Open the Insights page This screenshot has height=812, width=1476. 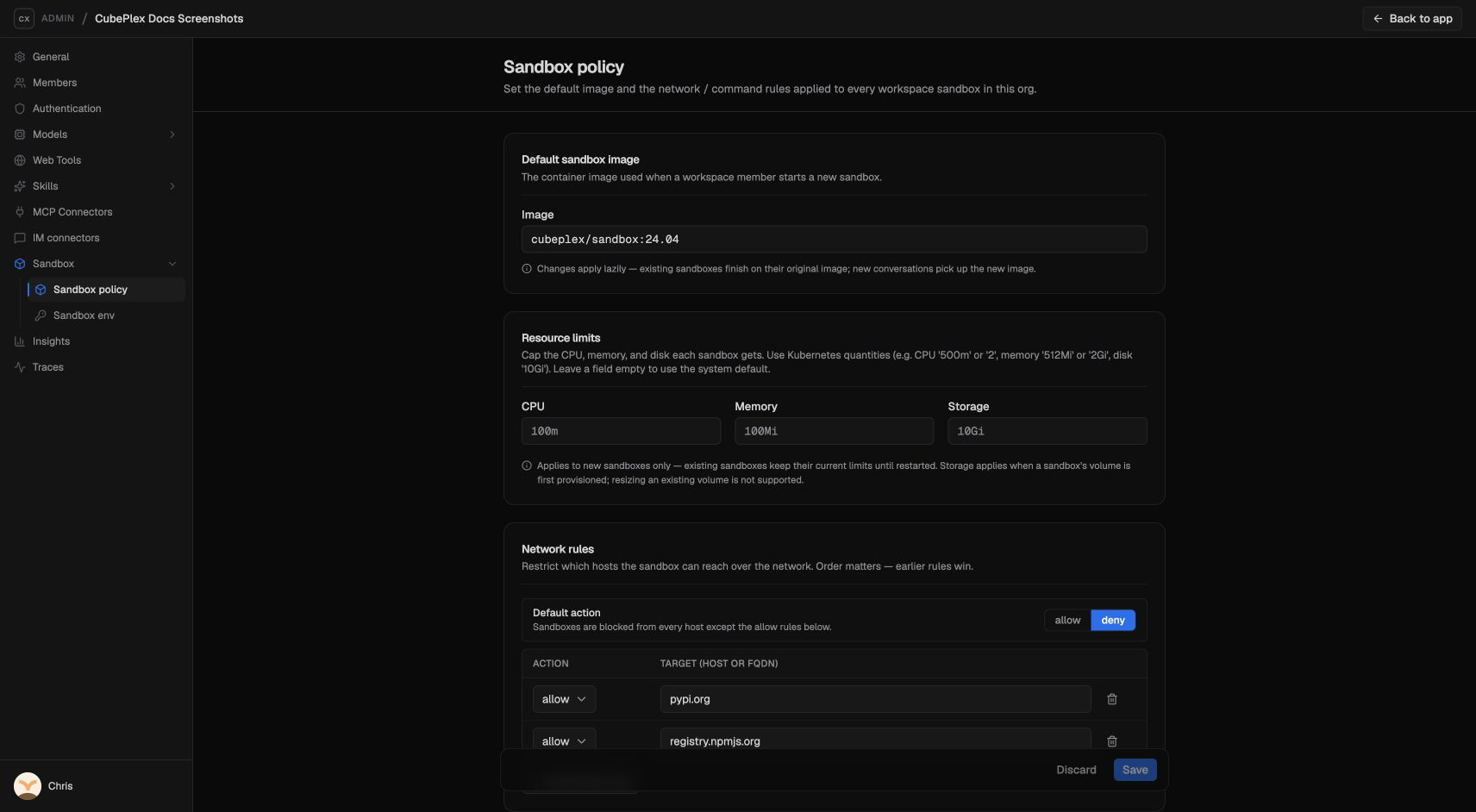tap(96, 341)
